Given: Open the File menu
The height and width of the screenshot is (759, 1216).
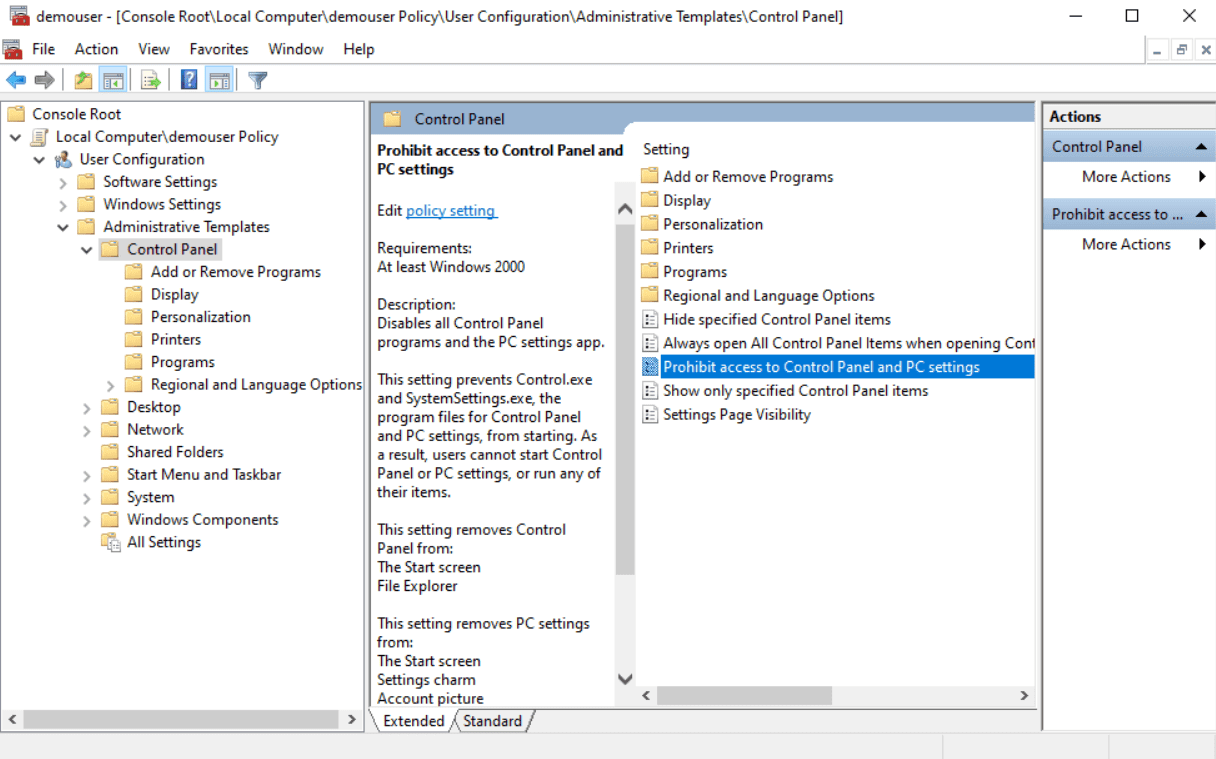Looking at the screenshot, I should coord(44,49).
